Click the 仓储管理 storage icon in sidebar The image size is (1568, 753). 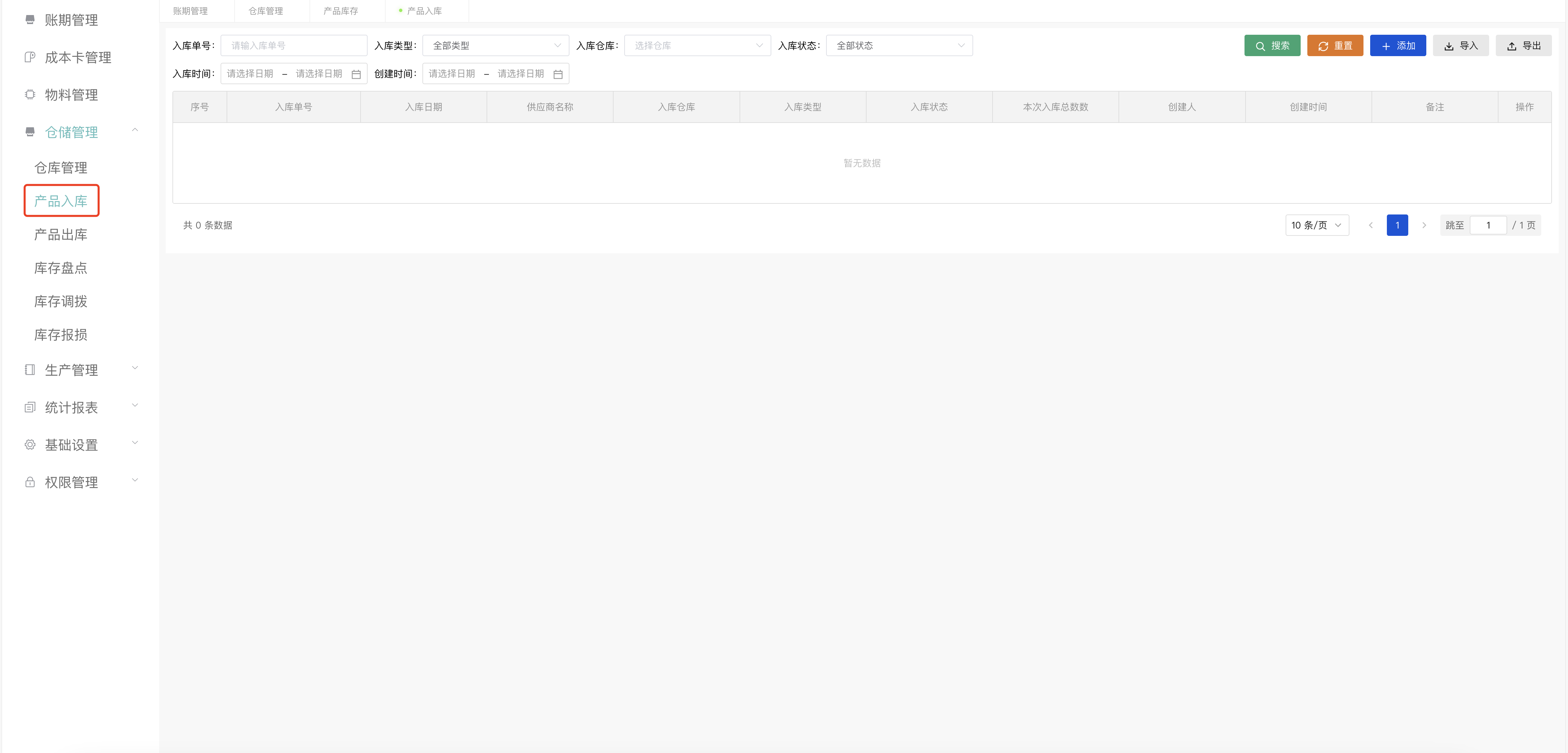30,132
